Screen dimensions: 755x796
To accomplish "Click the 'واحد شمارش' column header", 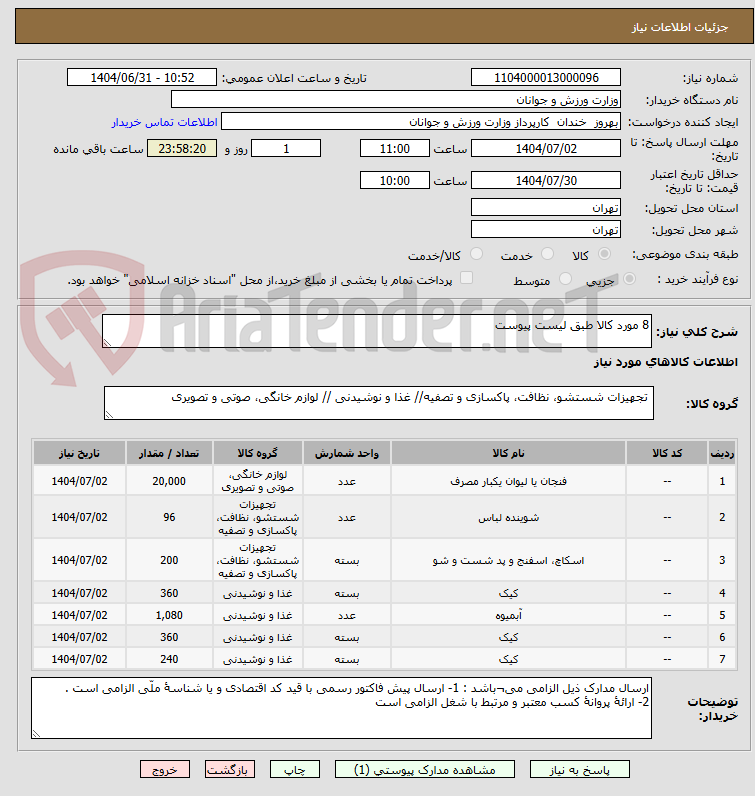I will [347, 453].
